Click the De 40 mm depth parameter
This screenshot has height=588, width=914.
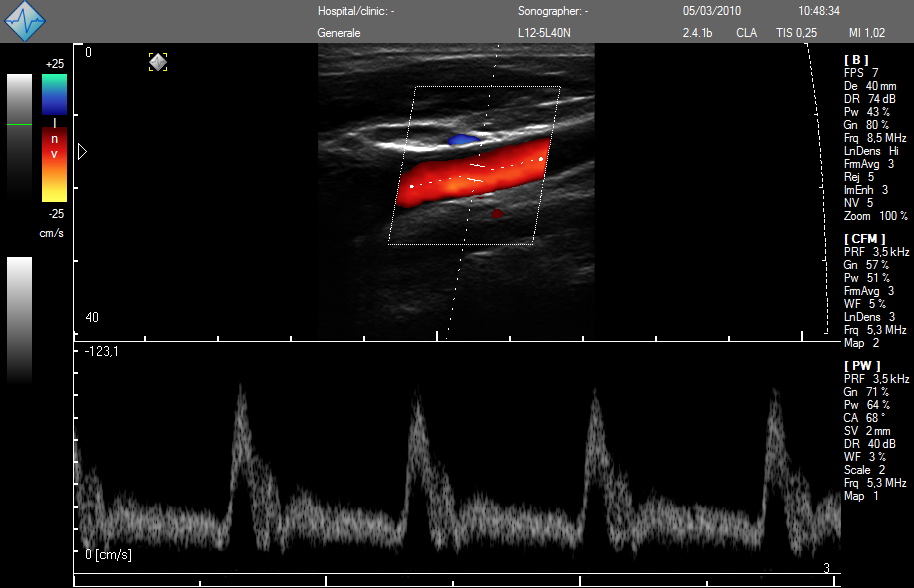[870, 86]
